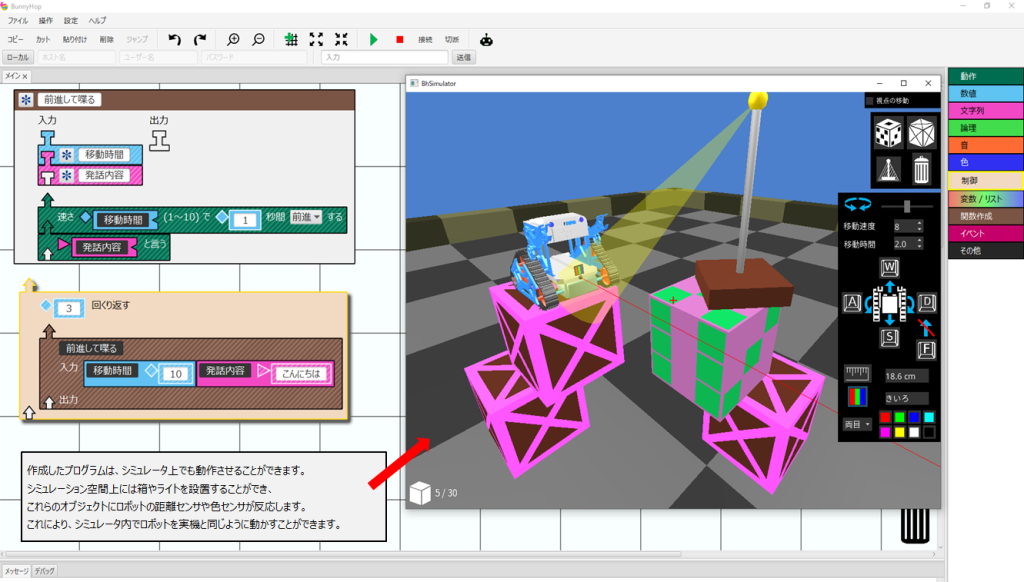The image size is (1024, 582).
Task: Toggle the 視点の移動 checkbox
Action: point(870,101)
